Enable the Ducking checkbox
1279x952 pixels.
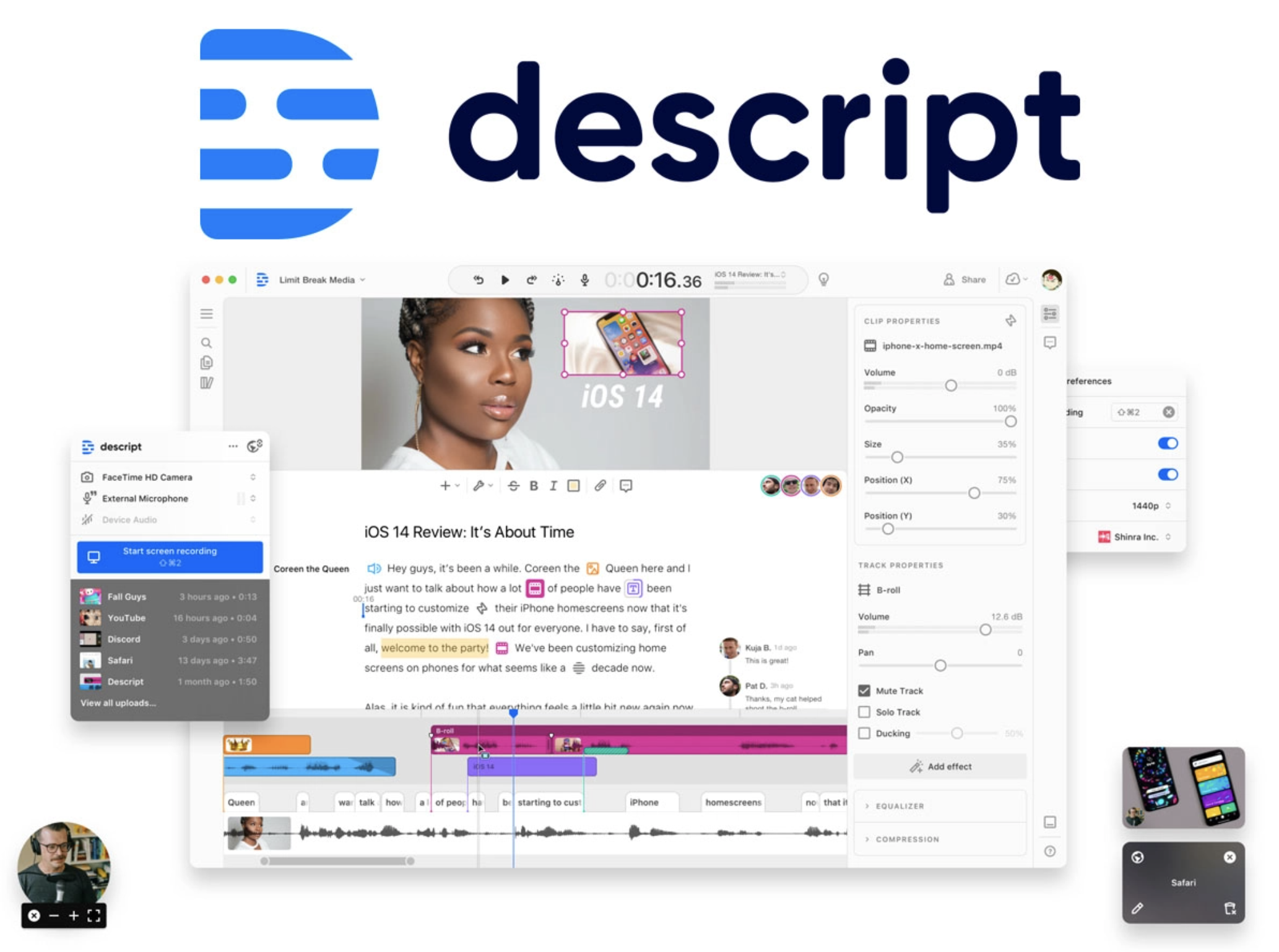[864, 733]
